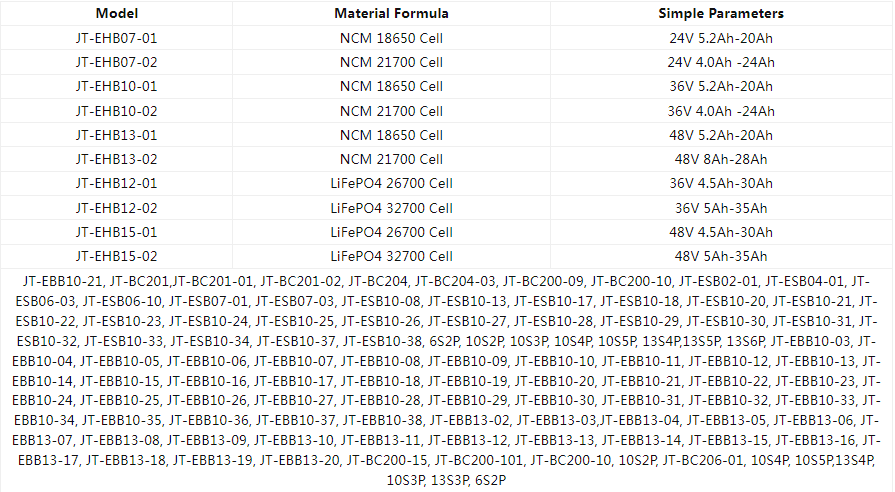The height and width of the screenshot is (492, 895).
Task: Click the 36V 5.2Ah-20Ah parameters cell
Action: point(720,86)
